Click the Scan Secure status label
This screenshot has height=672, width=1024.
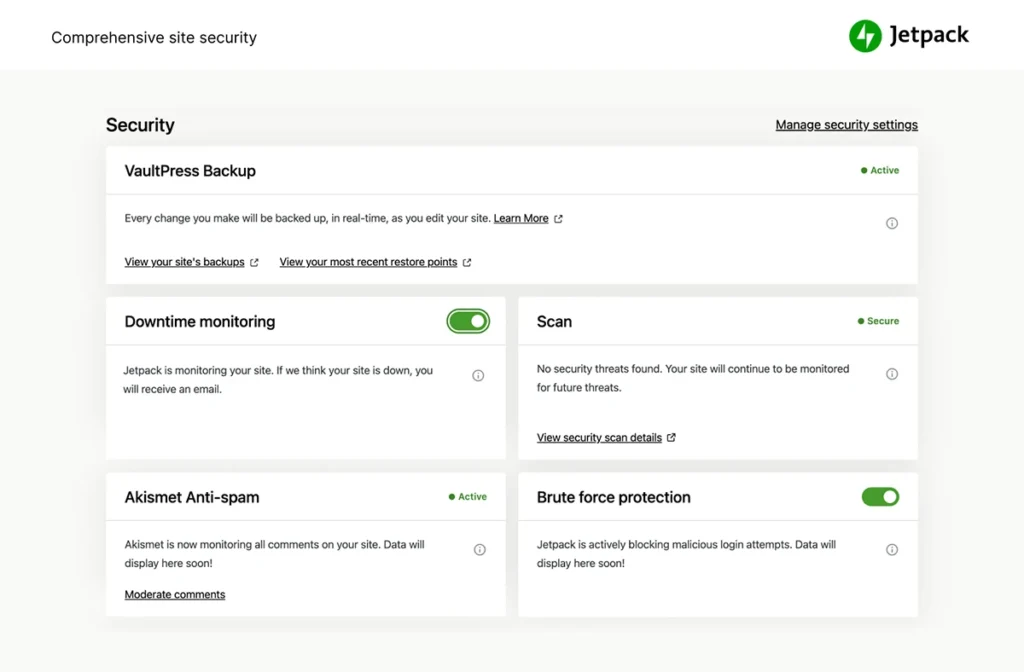click(878, 321)
